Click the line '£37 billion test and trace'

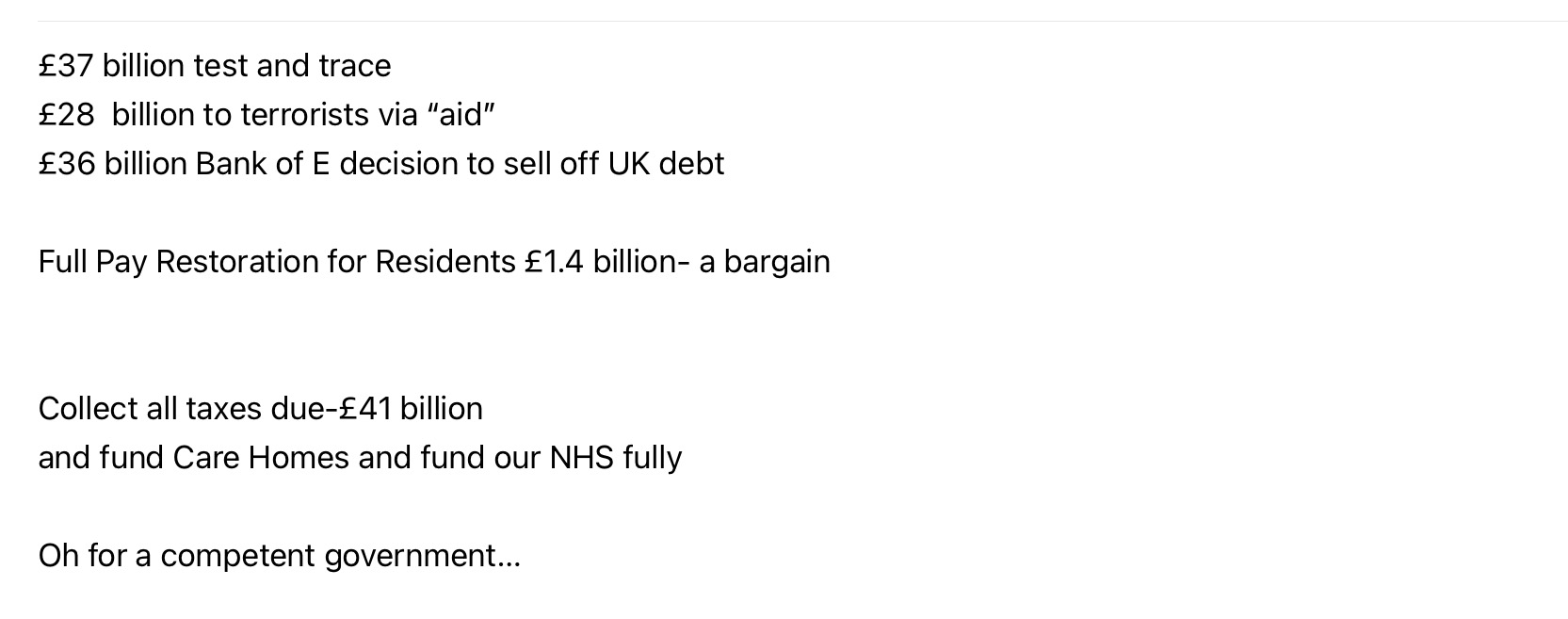tap(215, 66)
